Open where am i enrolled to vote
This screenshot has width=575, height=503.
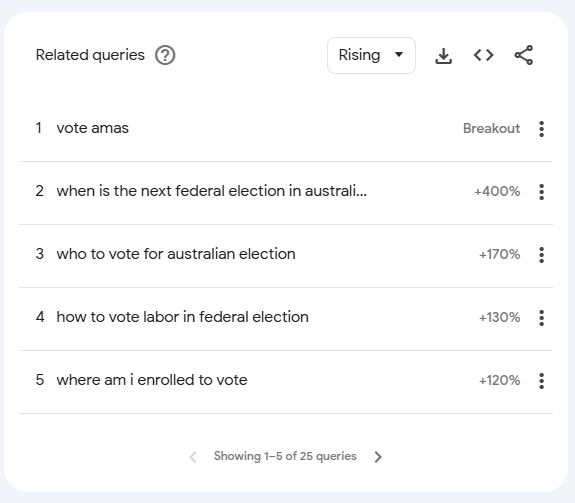[x=152, y=380]
